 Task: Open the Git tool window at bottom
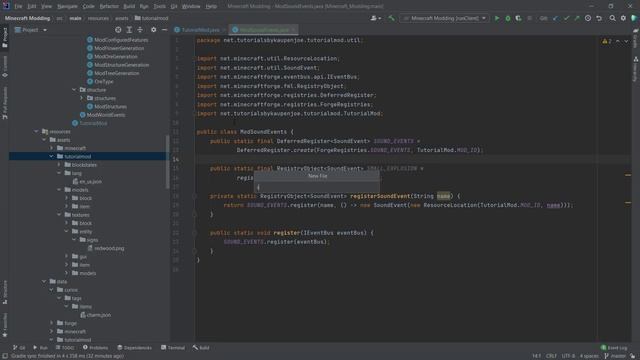pos(19,348)
